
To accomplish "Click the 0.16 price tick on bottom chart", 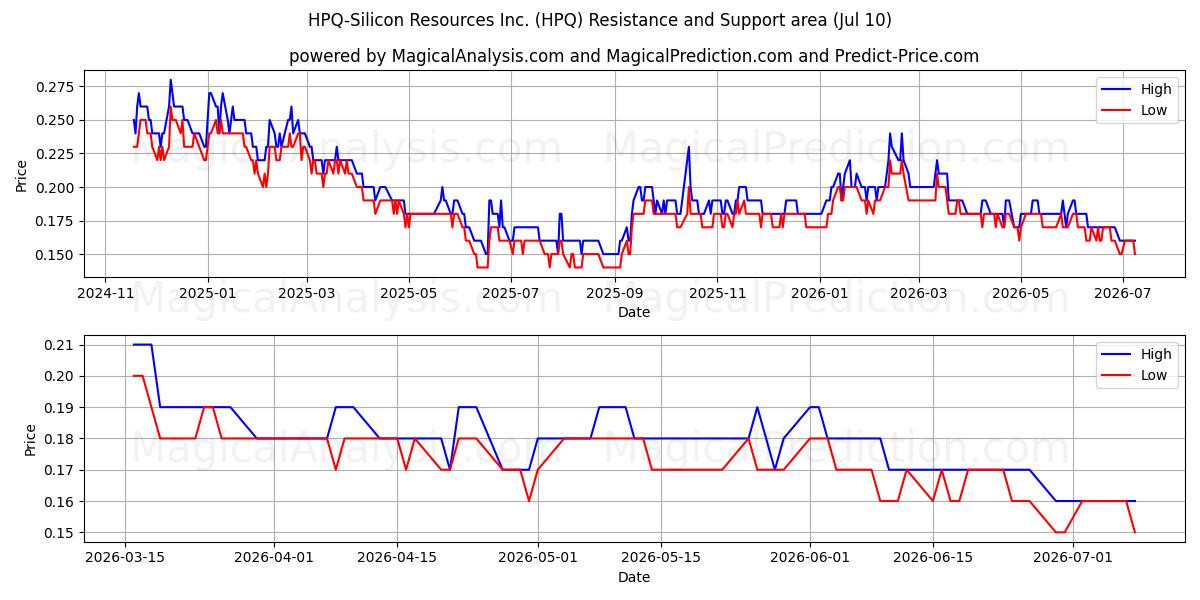I will tap(60, 502).
